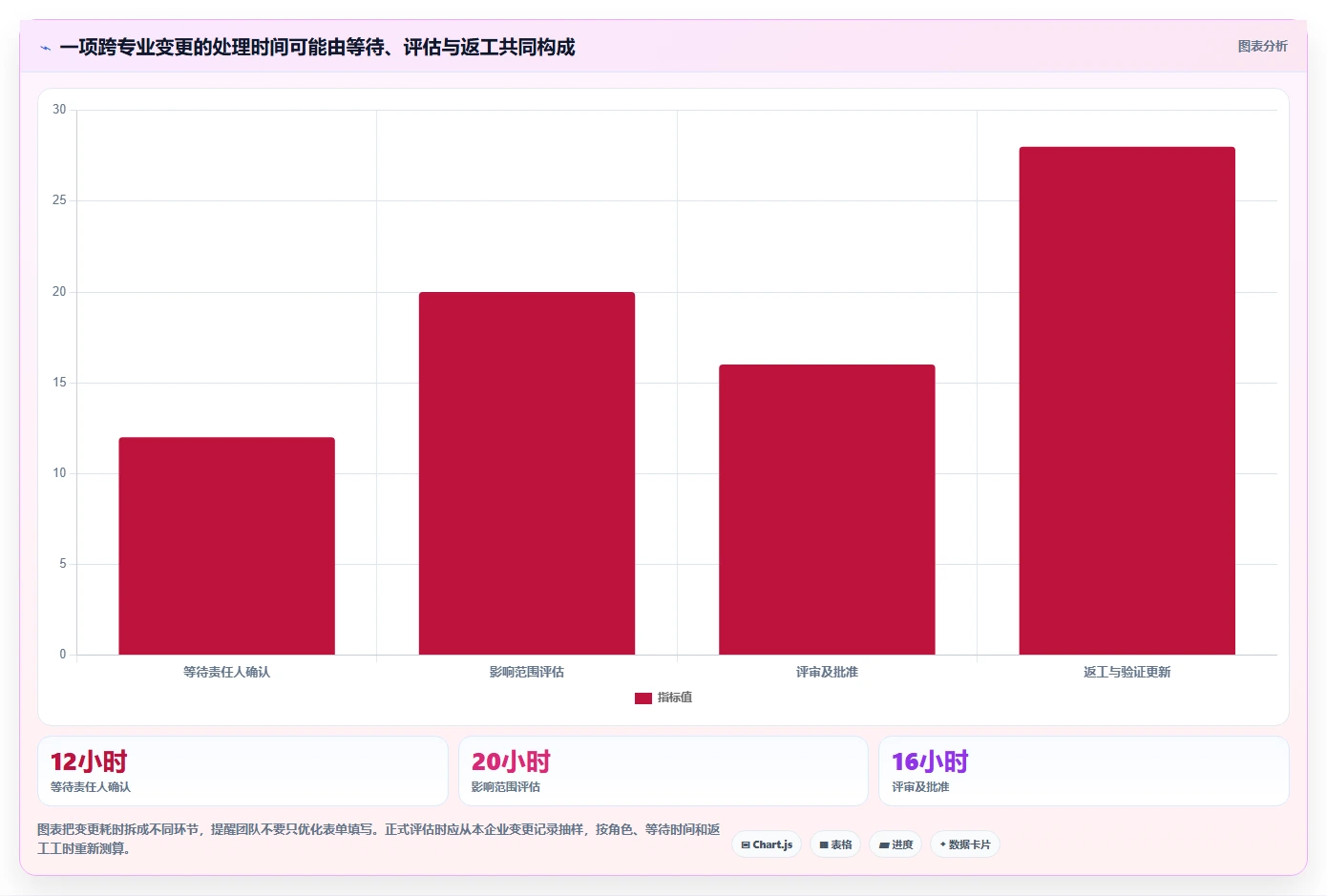Click the 返工与验证更新 bar in the chart

1127,401
